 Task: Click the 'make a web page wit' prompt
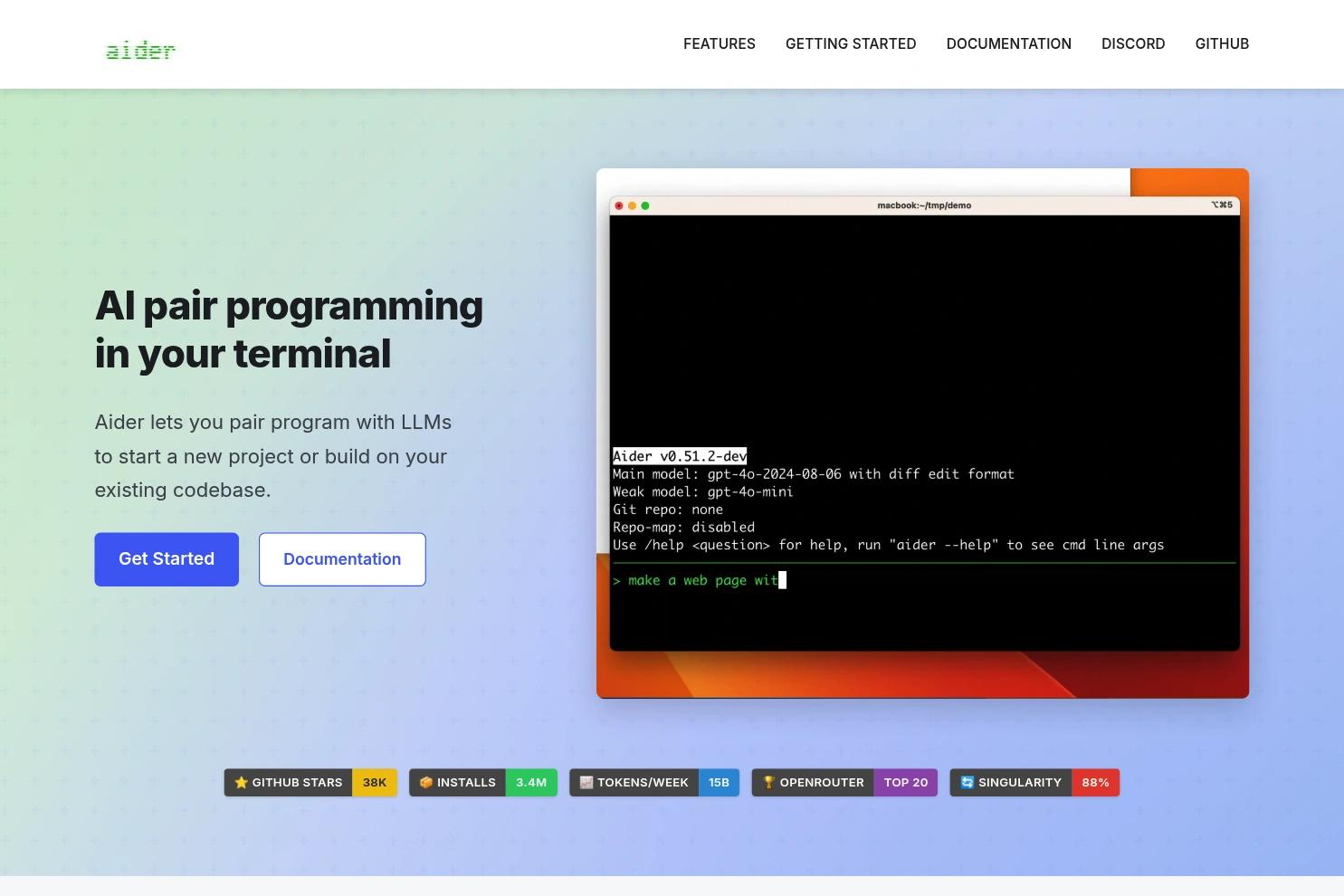(700, 580)
